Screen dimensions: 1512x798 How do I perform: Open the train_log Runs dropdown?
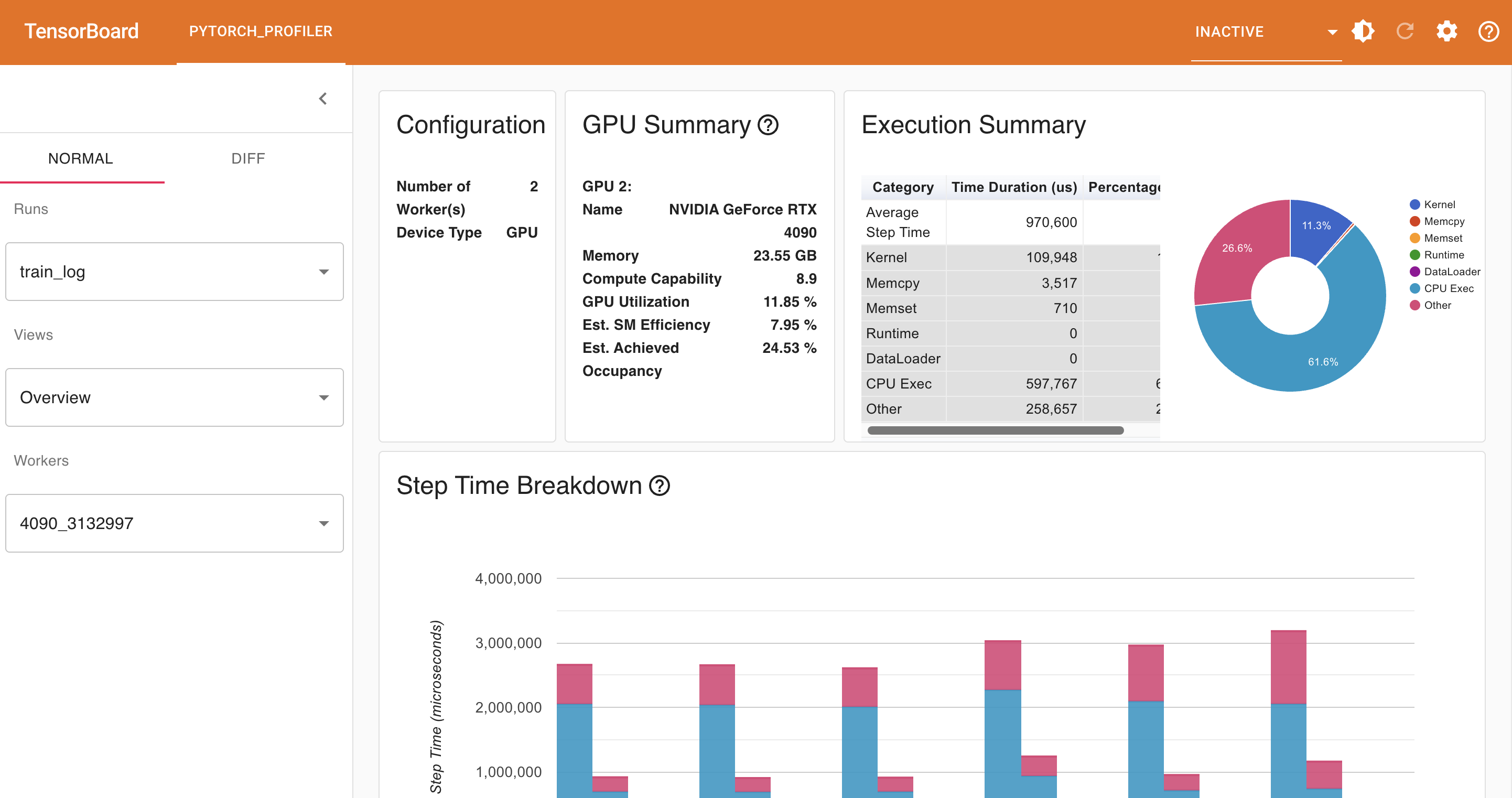point(175,272)
